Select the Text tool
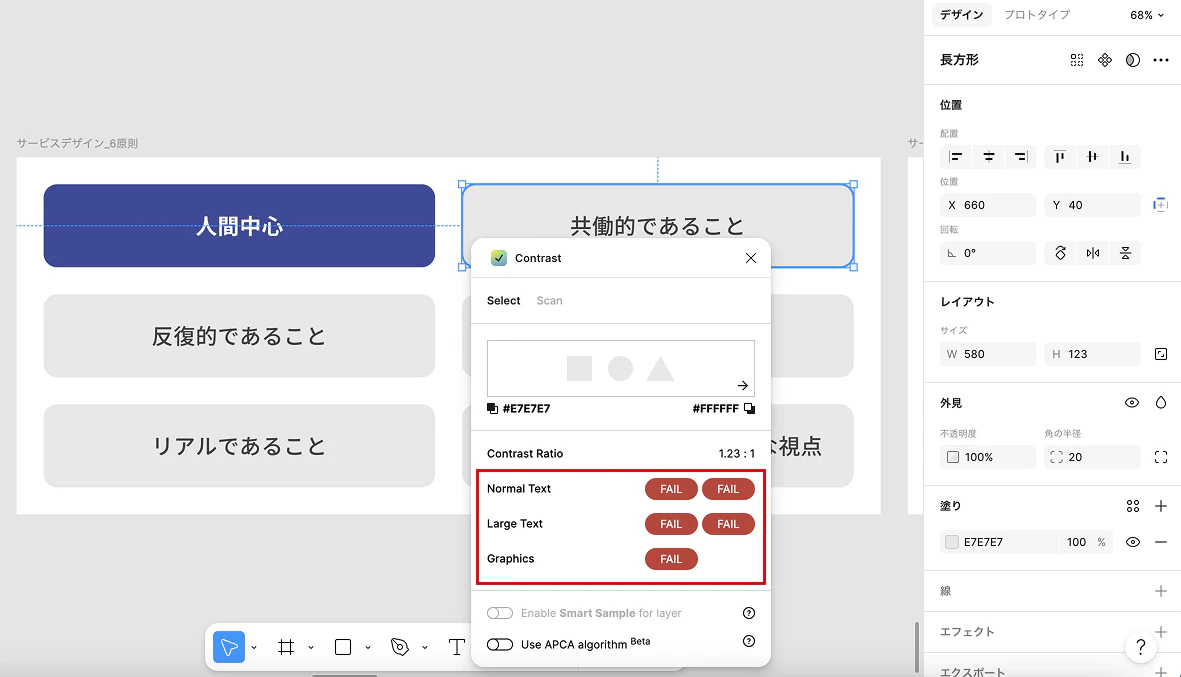Image resolution: width=1181 pixels, height=677 pixels. [x=456, y=647]
